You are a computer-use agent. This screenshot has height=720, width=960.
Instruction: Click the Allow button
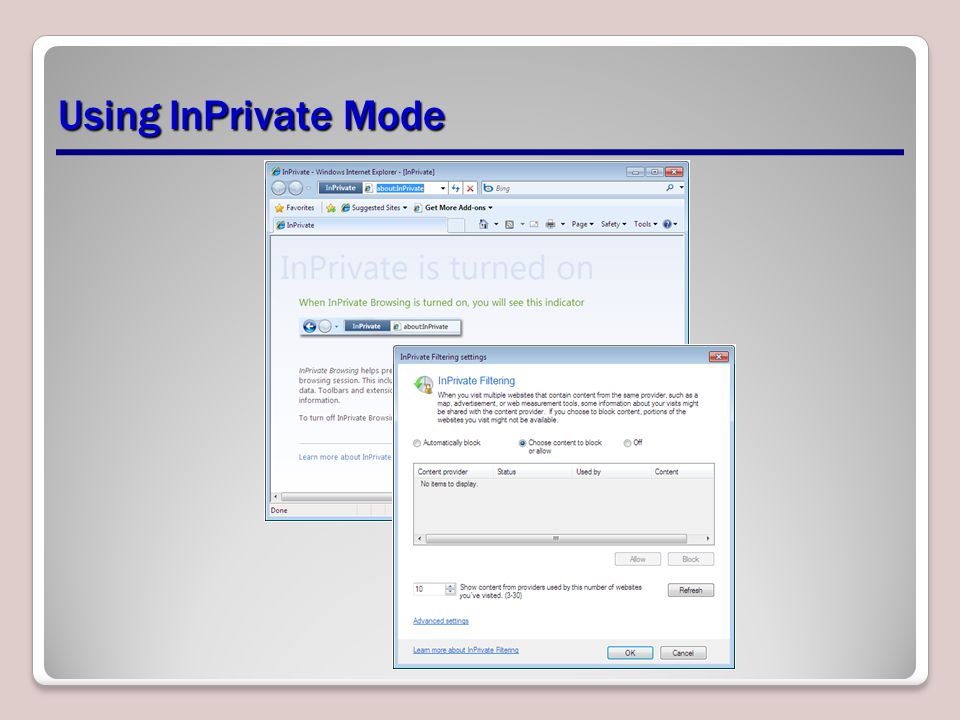coord(637,559)
